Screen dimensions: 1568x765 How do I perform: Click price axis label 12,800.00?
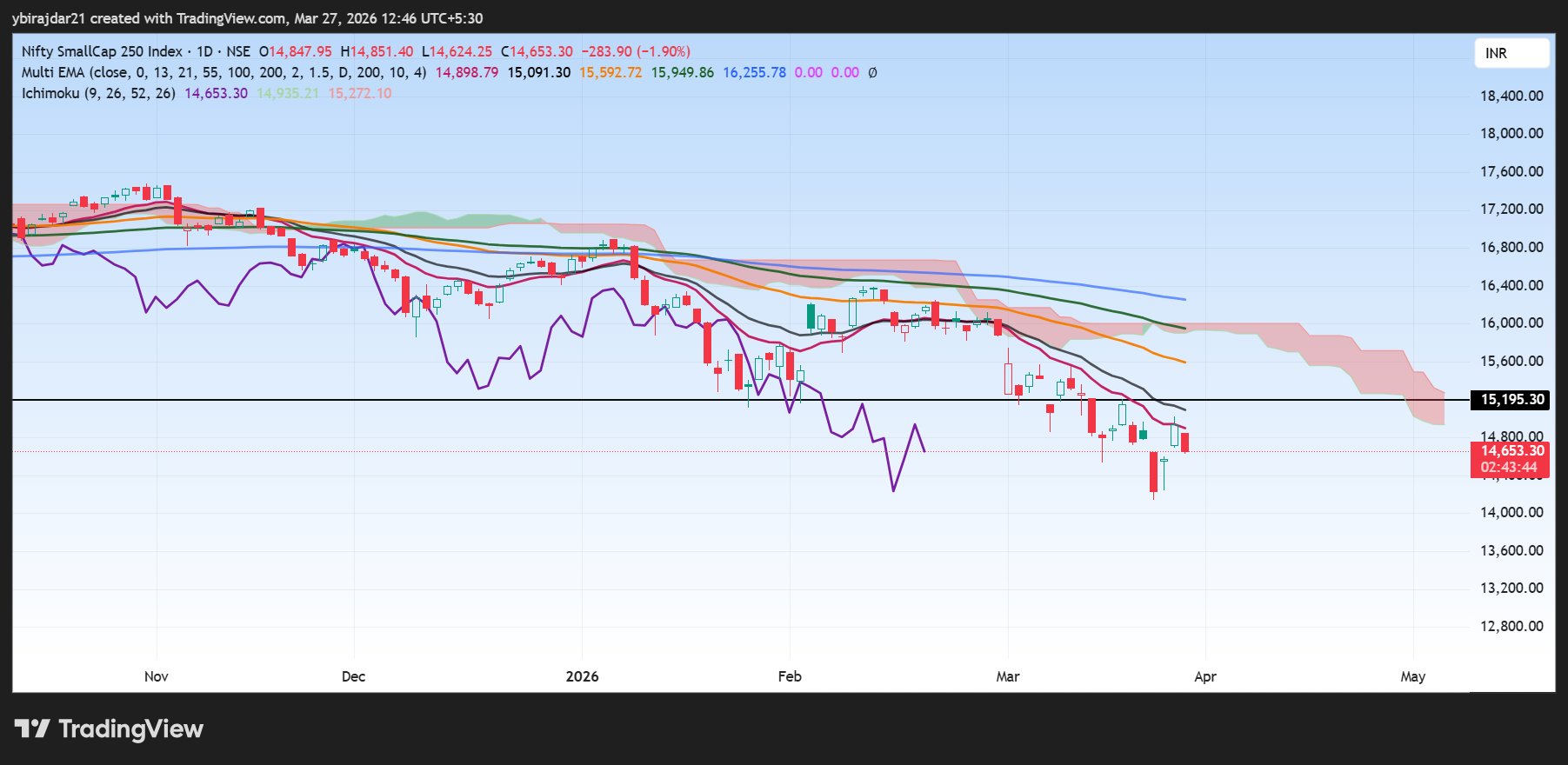click(1511, 626)
